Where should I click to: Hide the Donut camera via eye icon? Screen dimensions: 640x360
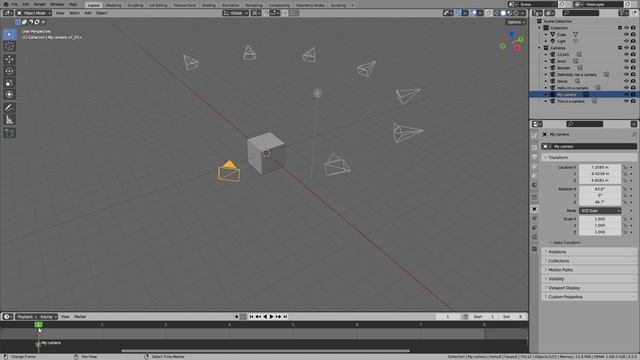pyautogui.click(x=626, y=81)
